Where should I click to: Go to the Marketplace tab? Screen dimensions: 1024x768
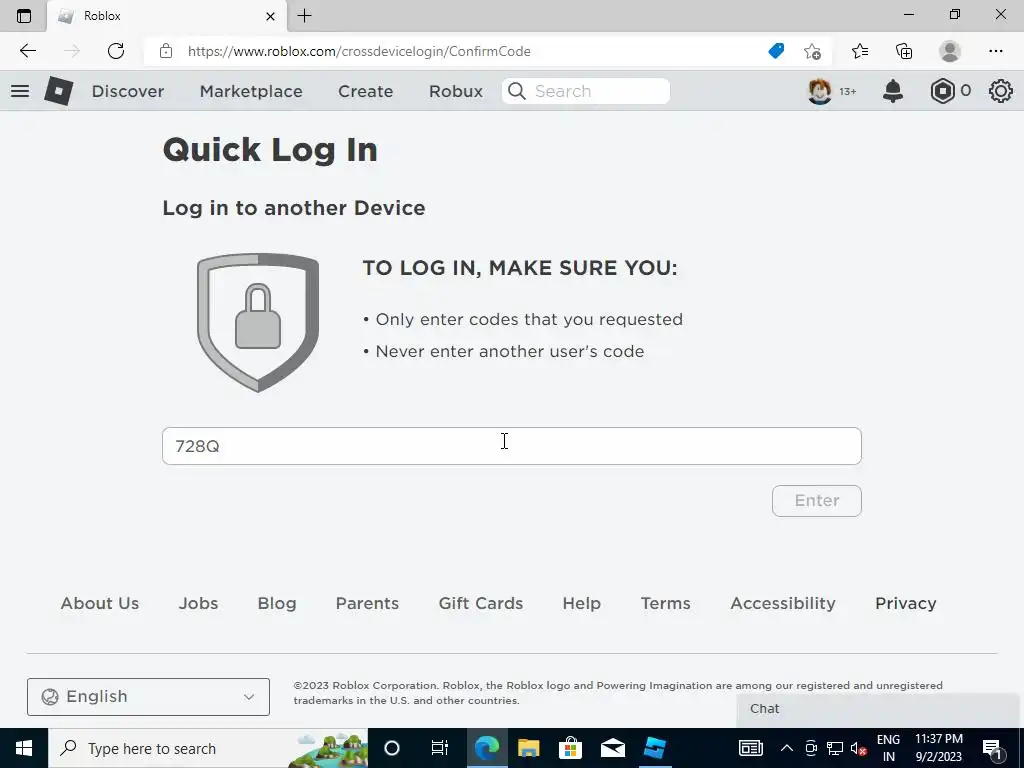251,91
